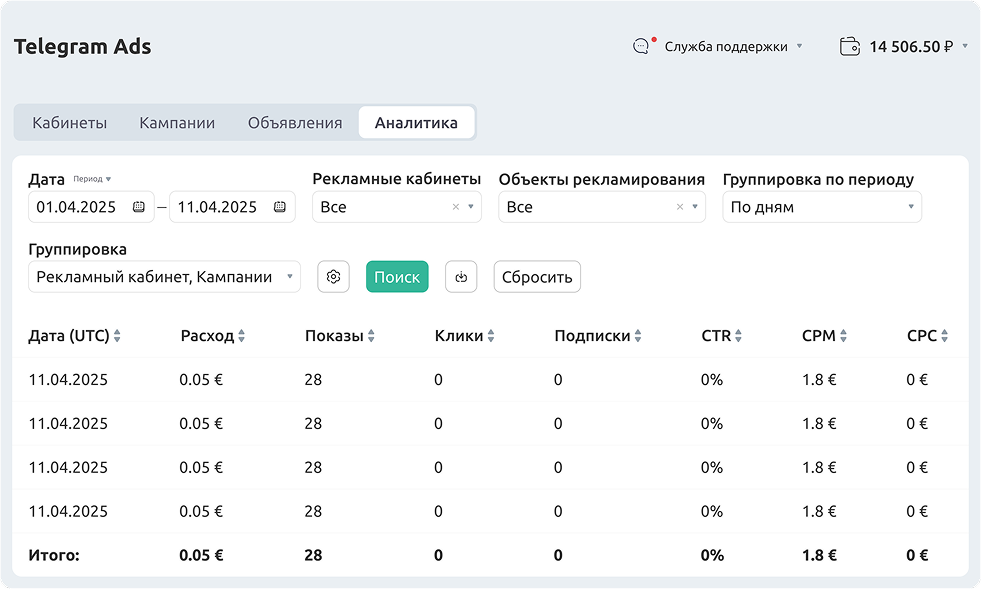
Task: Sort table by Показы column arrows
Action: point(372,336)
